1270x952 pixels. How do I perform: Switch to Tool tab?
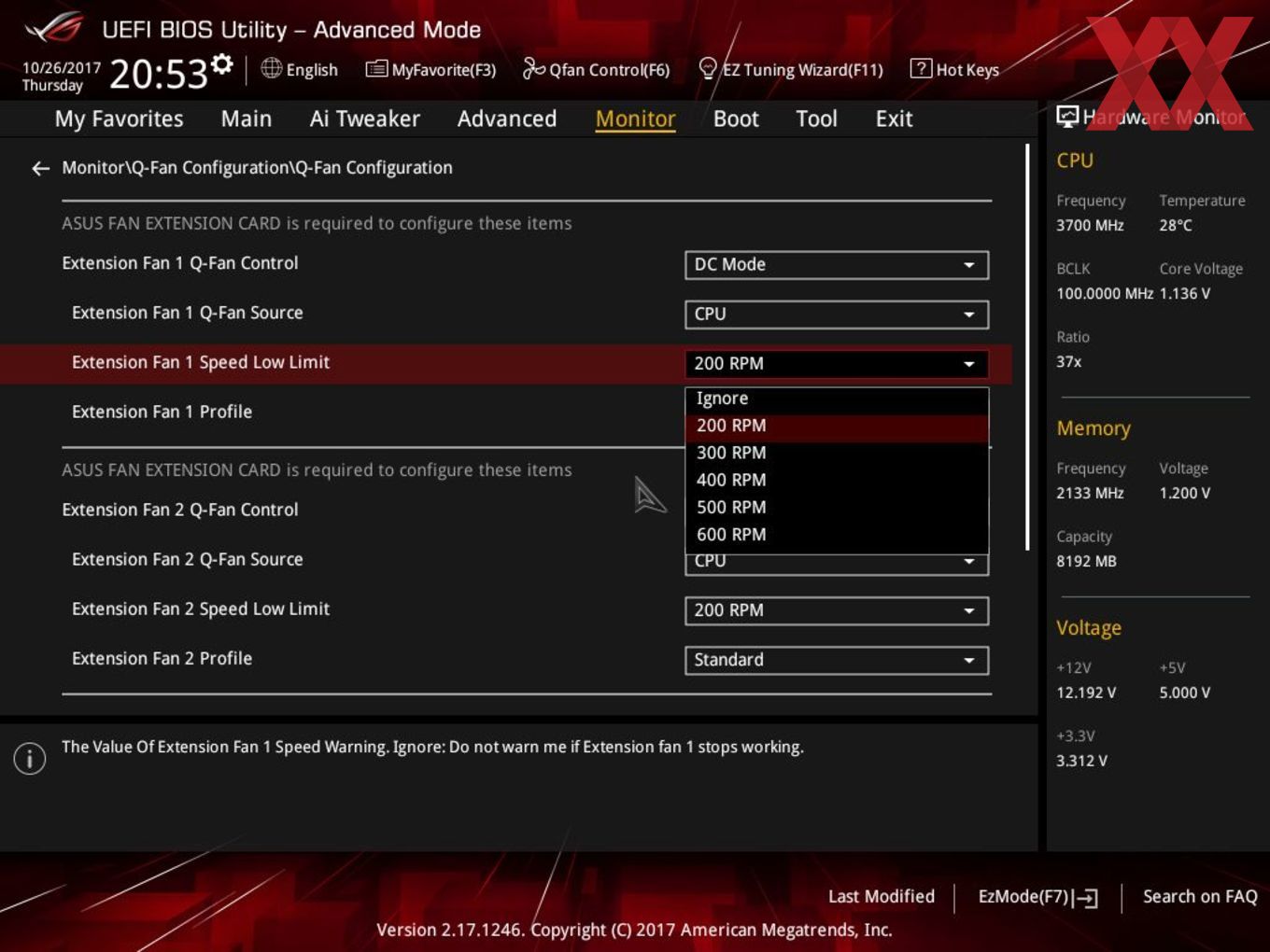(816, 119)
